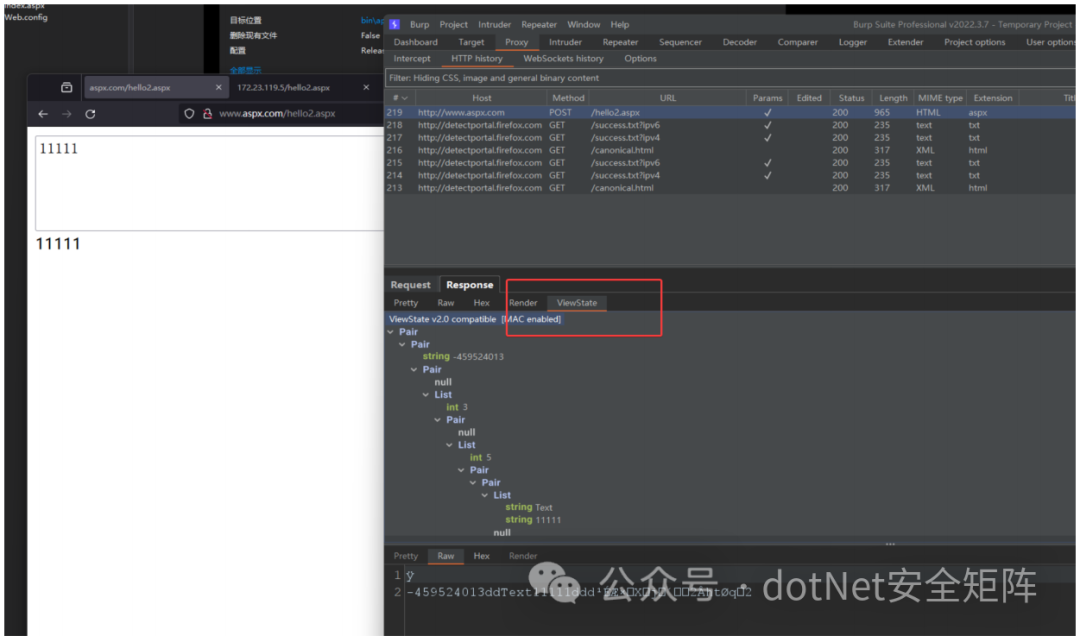Open the Comparer tab
The image size is (1080, 642).
pyautogui.click(x=798, y=42)
